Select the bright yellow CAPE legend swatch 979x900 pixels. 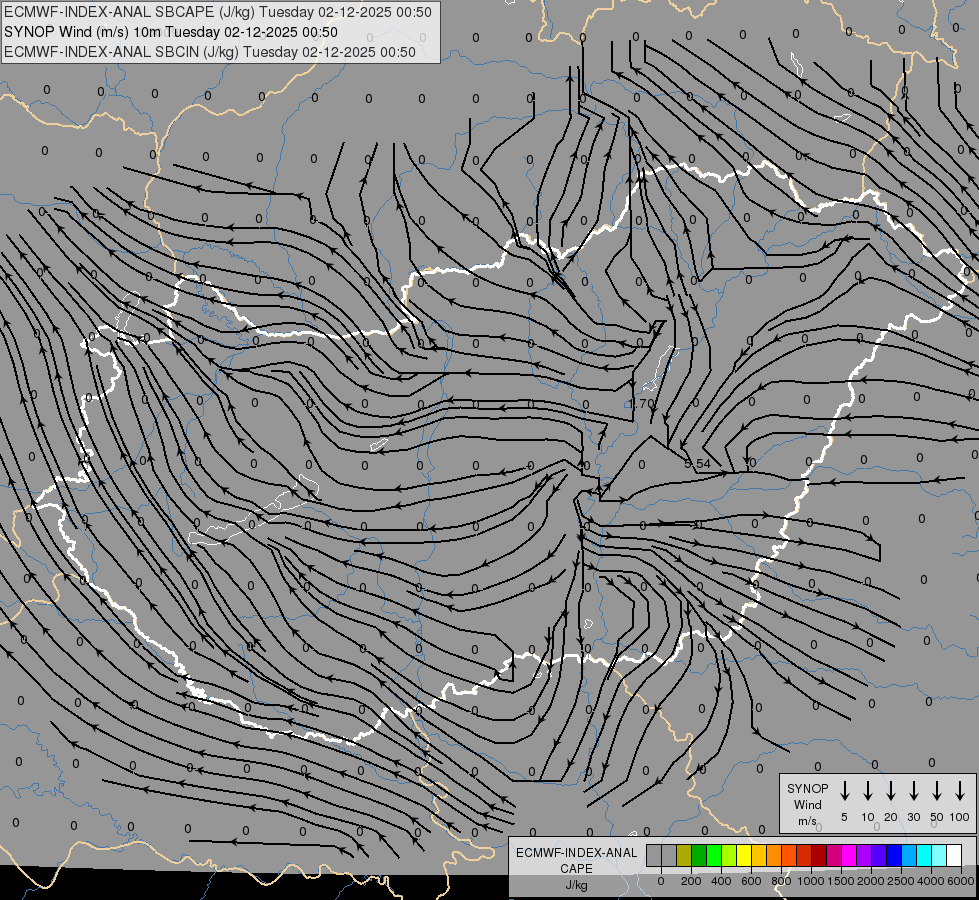click(744, 855)
